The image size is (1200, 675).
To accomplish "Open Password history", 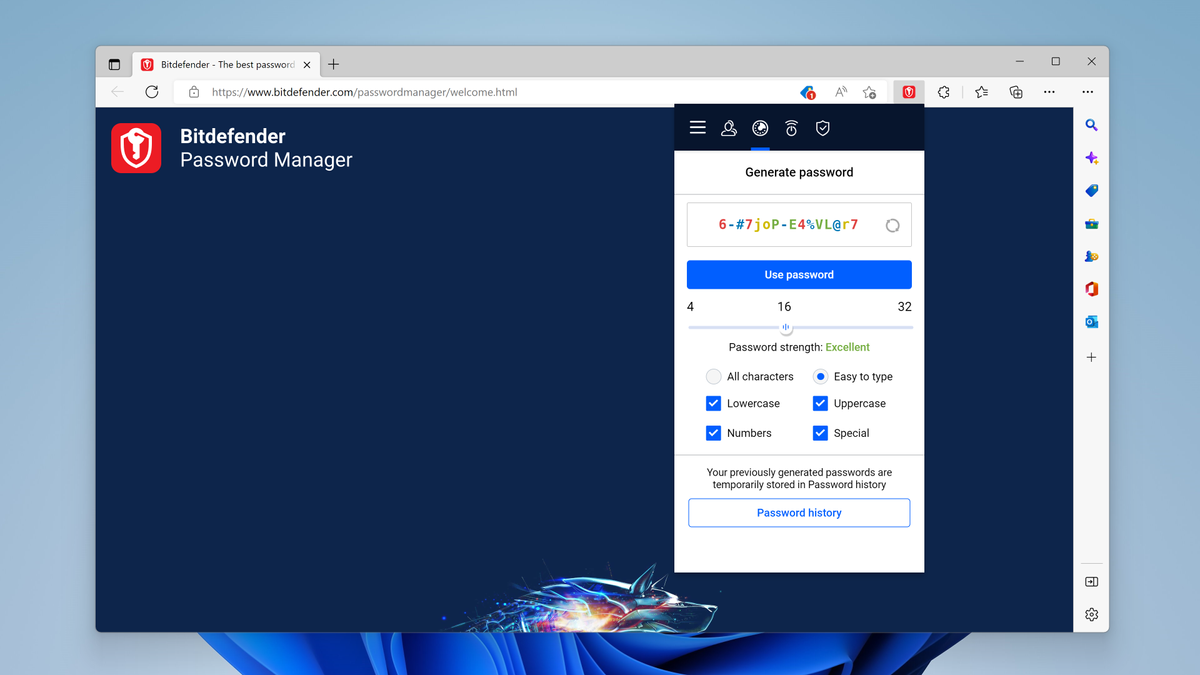I will tap(798, 512).
